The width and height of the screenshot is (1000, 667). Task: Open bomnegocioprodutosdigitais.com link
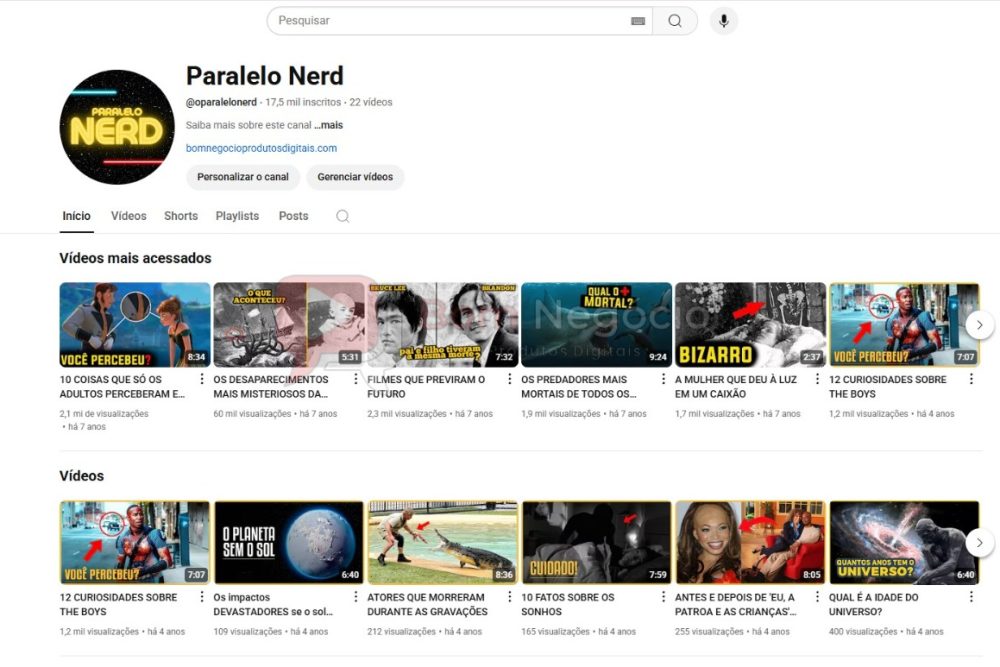click(261, 148)
